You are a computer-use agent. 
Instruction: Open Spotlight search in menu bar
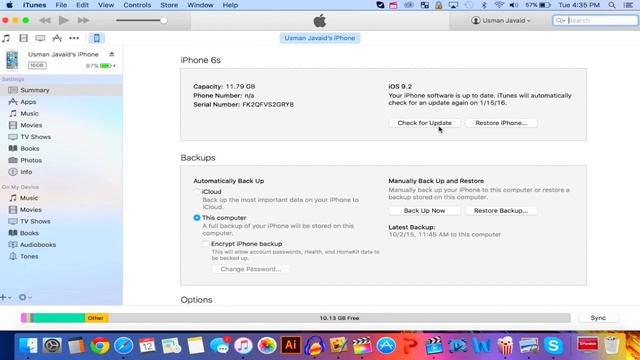coord(612,5)
